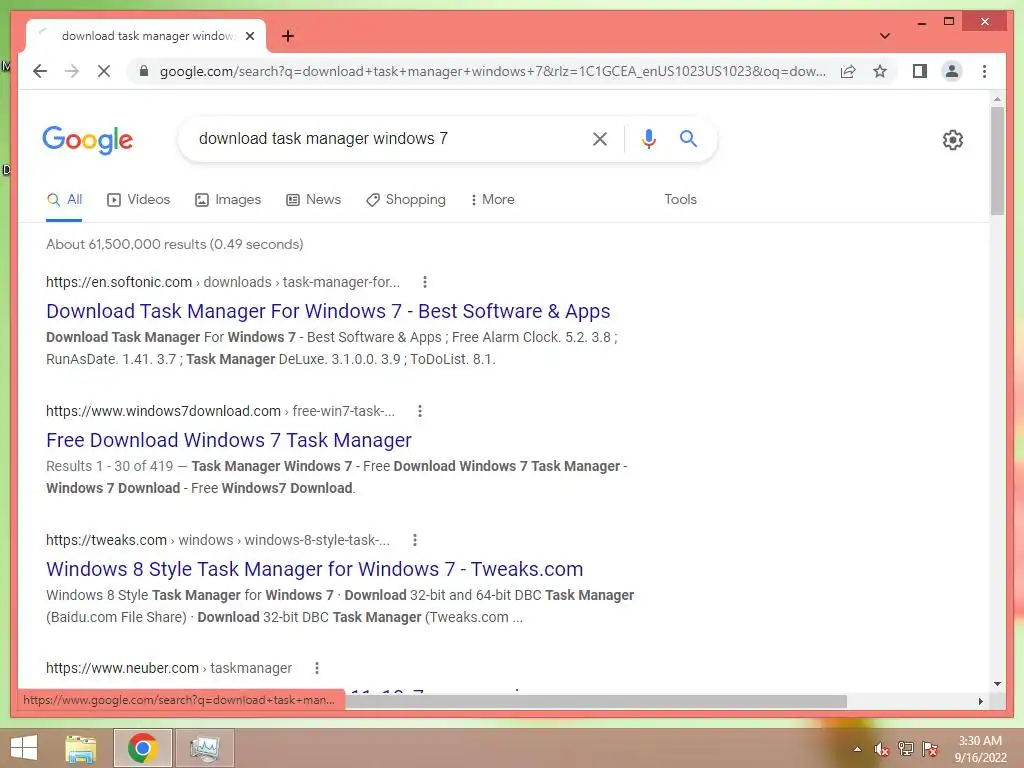Screen dimensions: 1024x768
Task: Open Windows 8 Style Task Manager link
Action: 314,569
